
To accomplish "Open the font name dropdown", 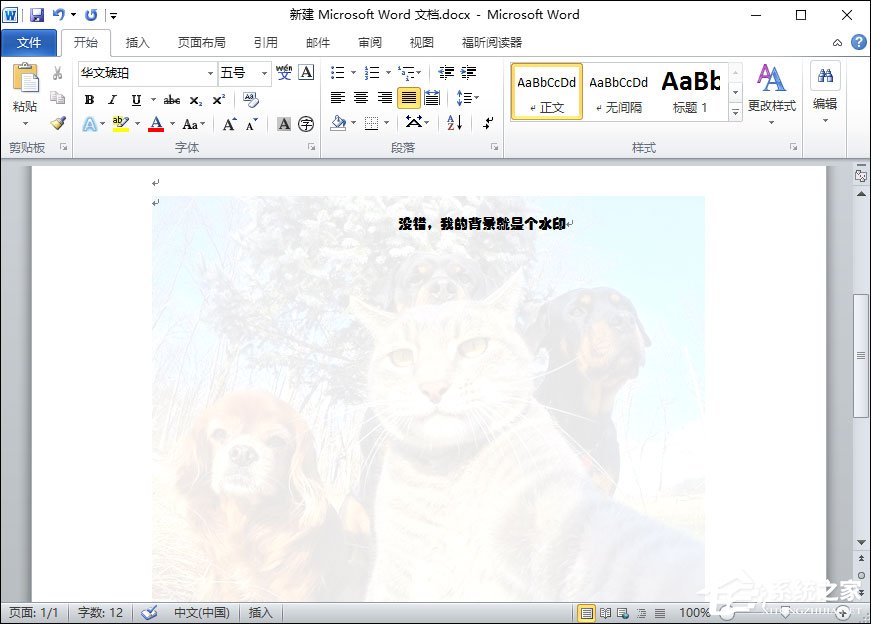I will [210, 72].
